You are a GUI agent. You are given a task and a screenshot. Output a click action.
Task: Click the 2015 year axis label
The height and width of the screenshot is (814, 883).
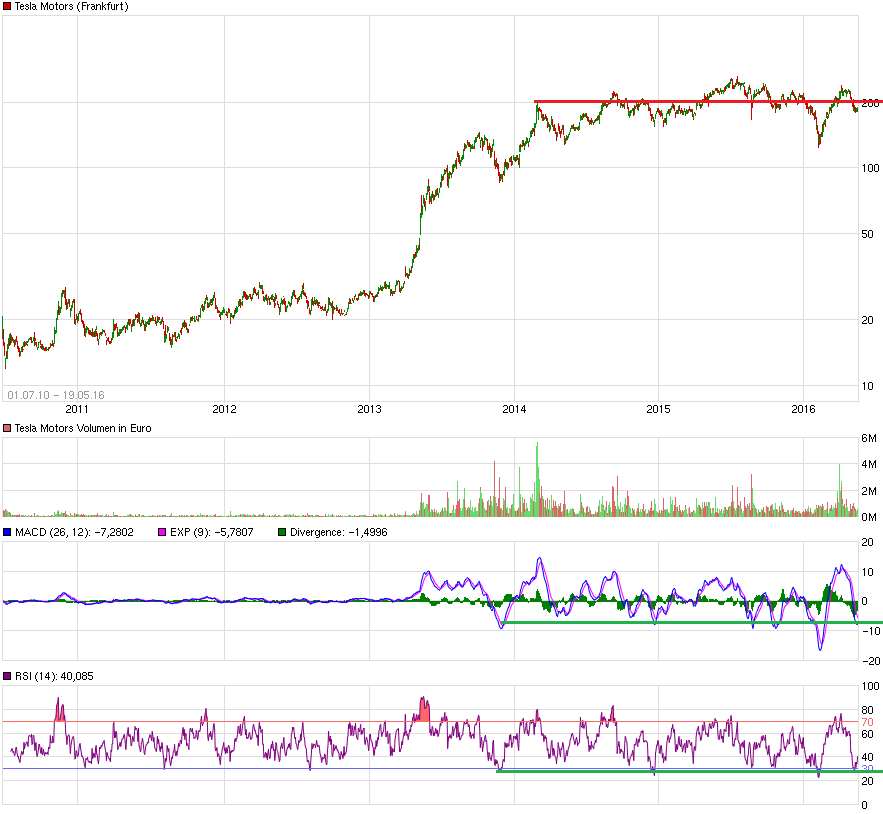(658, 410)
